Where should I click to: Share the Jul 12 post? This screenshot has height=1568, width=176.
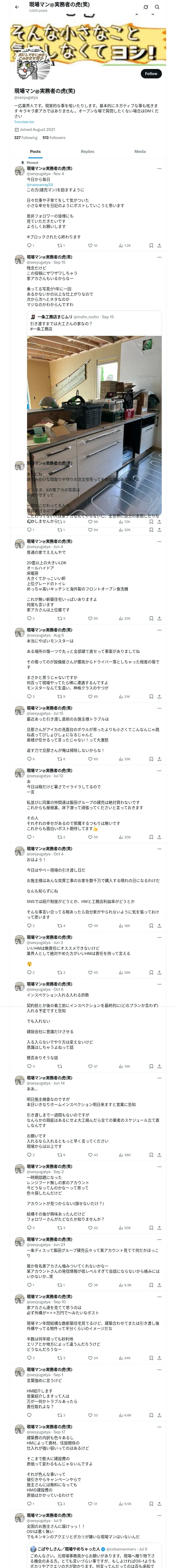tap(159, 837)
